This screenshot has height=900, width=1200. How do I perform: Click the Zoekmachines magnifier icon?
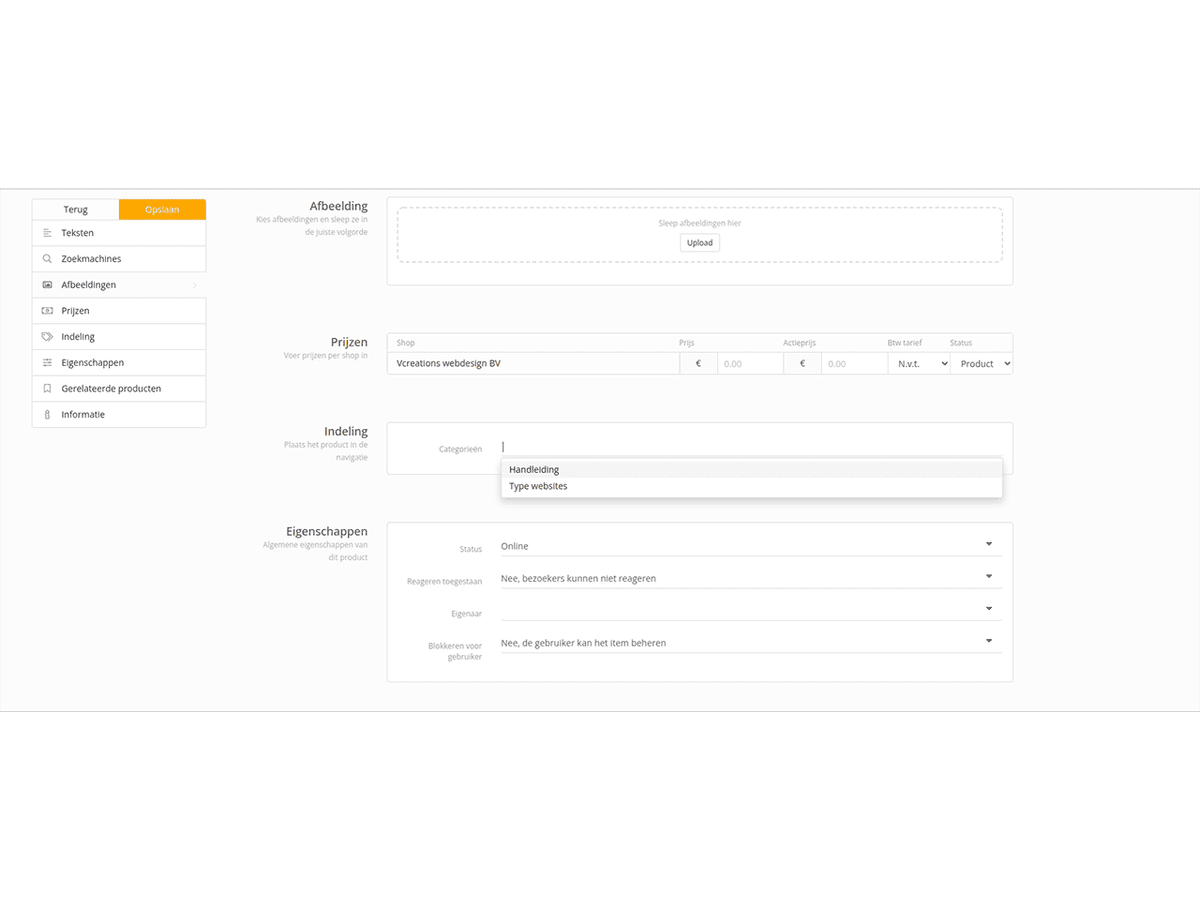(47, 259)
